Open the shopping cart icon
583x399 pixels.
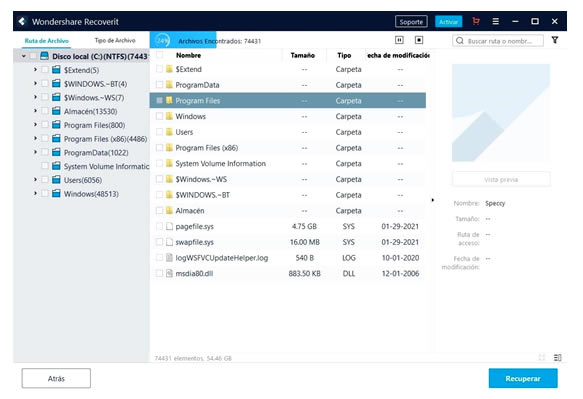pyautogui.click(x=476, y=21)
